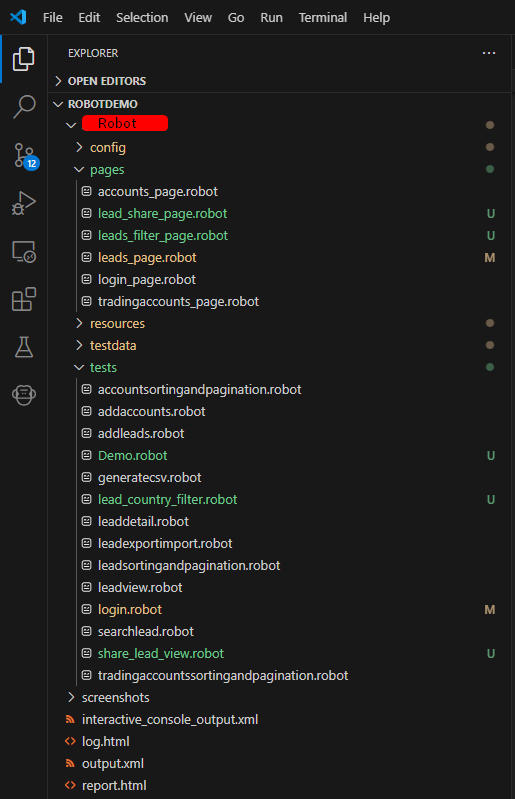Viewport: 515px width, 799px height.
Task: Open the Robot Framework robot-face icon
Action: [24, 394]
